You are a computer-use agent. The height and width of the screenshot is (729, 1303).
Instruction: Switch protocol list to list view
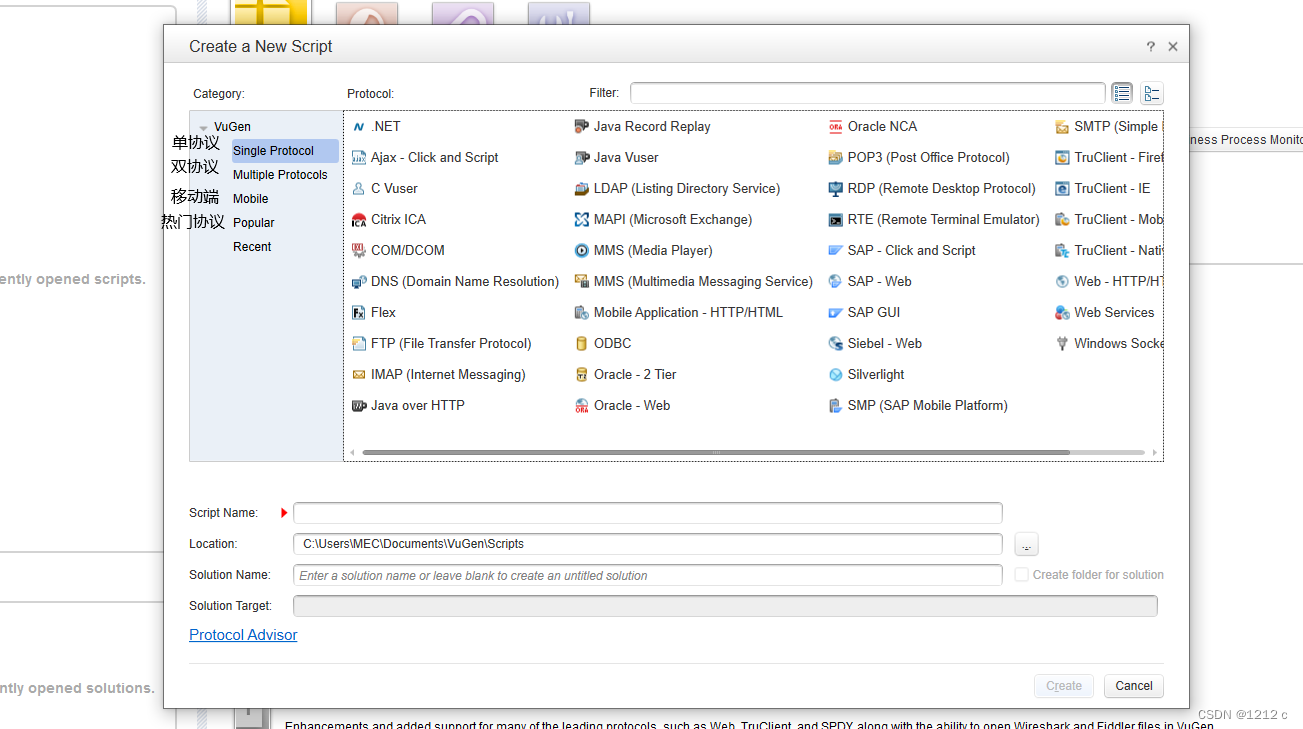(1122, 93)
